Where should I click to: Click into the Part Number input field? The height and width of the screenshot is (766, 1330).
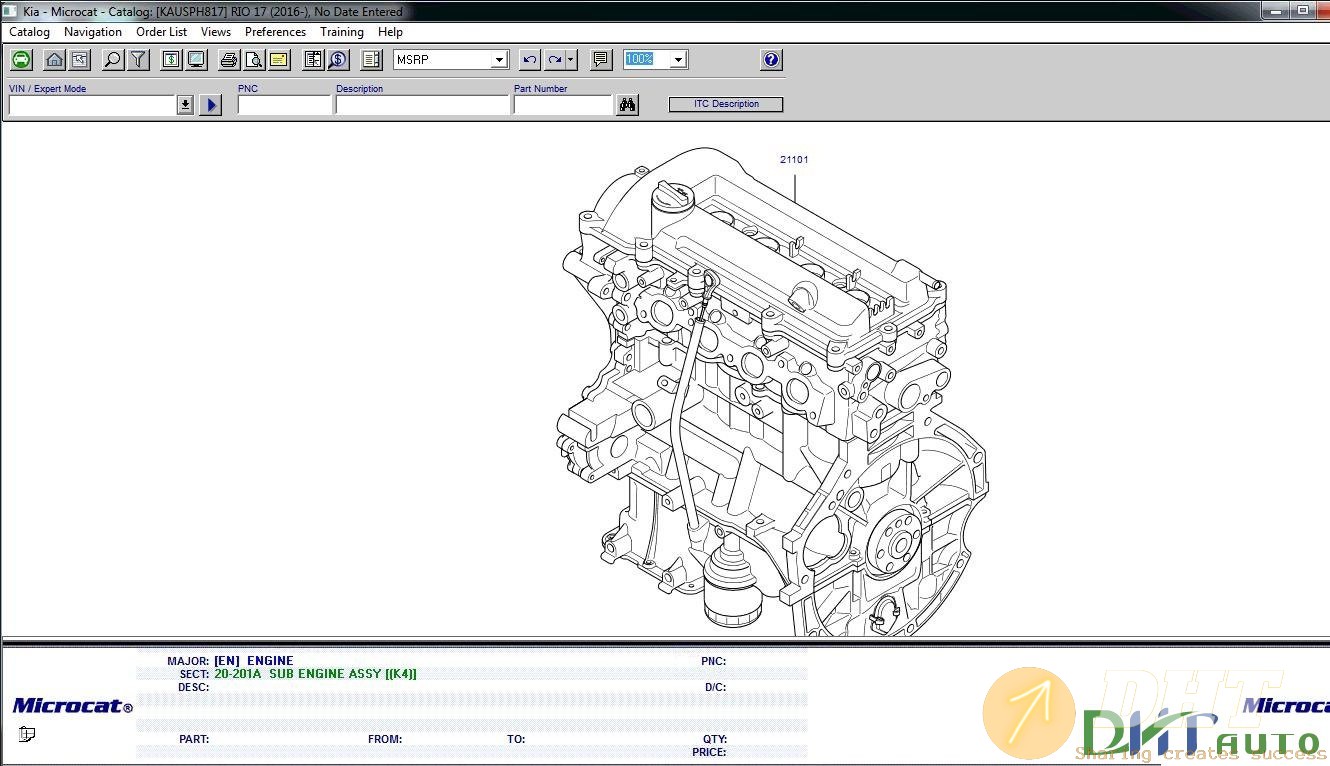(x=563, y=105)
